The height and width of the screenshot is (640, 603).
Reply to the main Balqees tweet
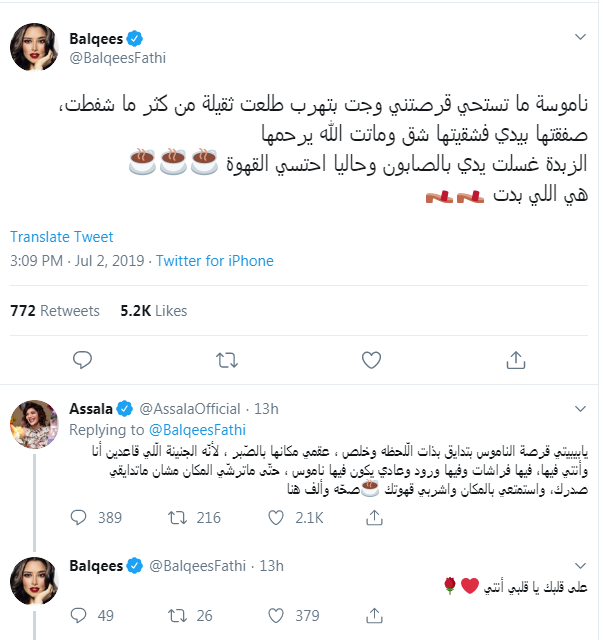(83, 358)
